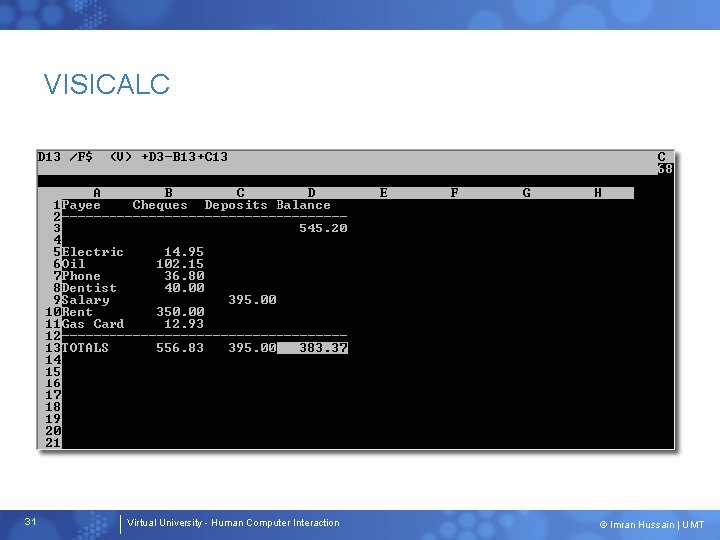Click total deposits 395.00 in row 13
720x540 pixels.
(x=252, y=348)
